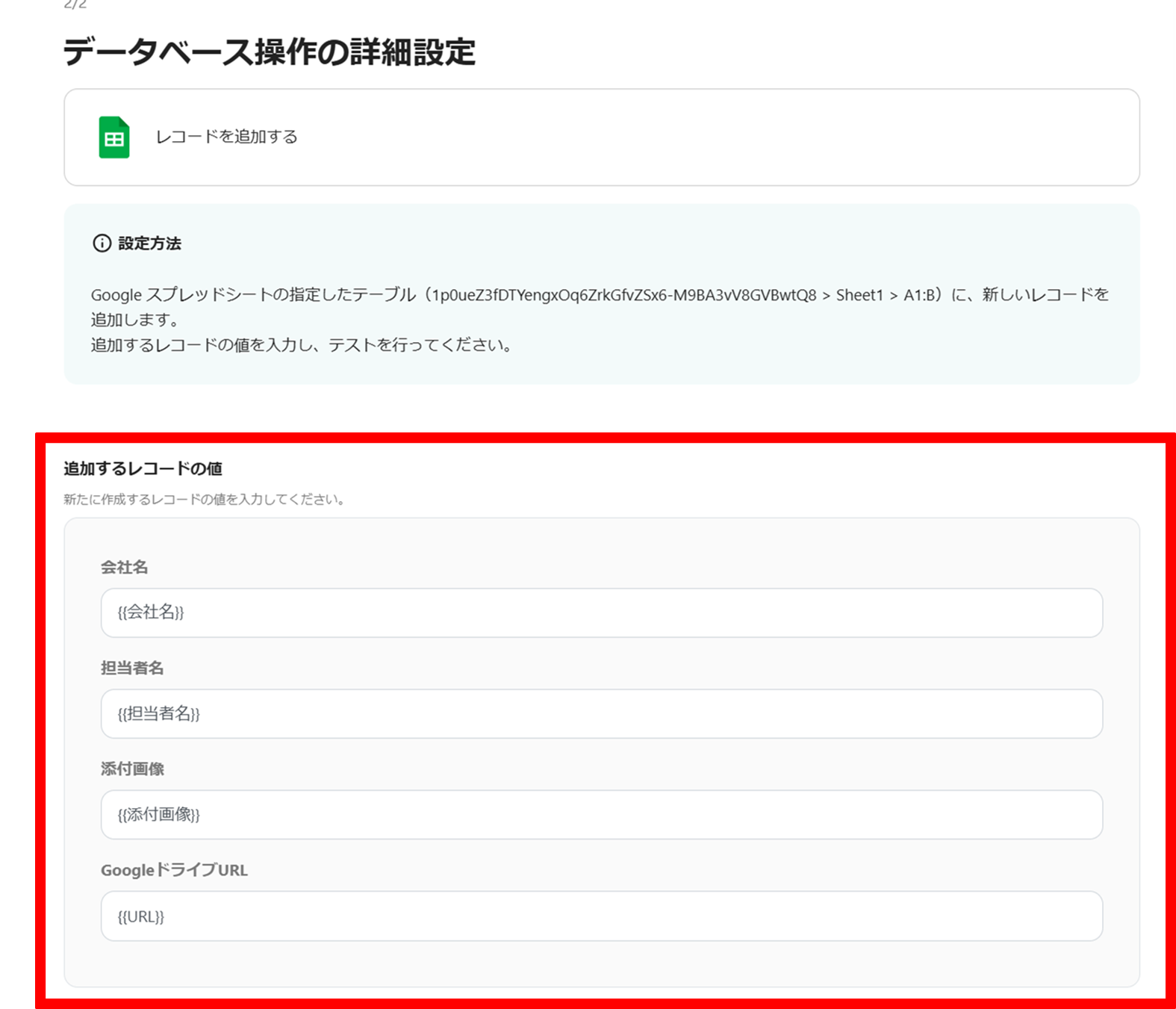This screenshot has width=1176, height=1009.
Task: Click the GoogleドライブURL field label
Action: (174, 870)
